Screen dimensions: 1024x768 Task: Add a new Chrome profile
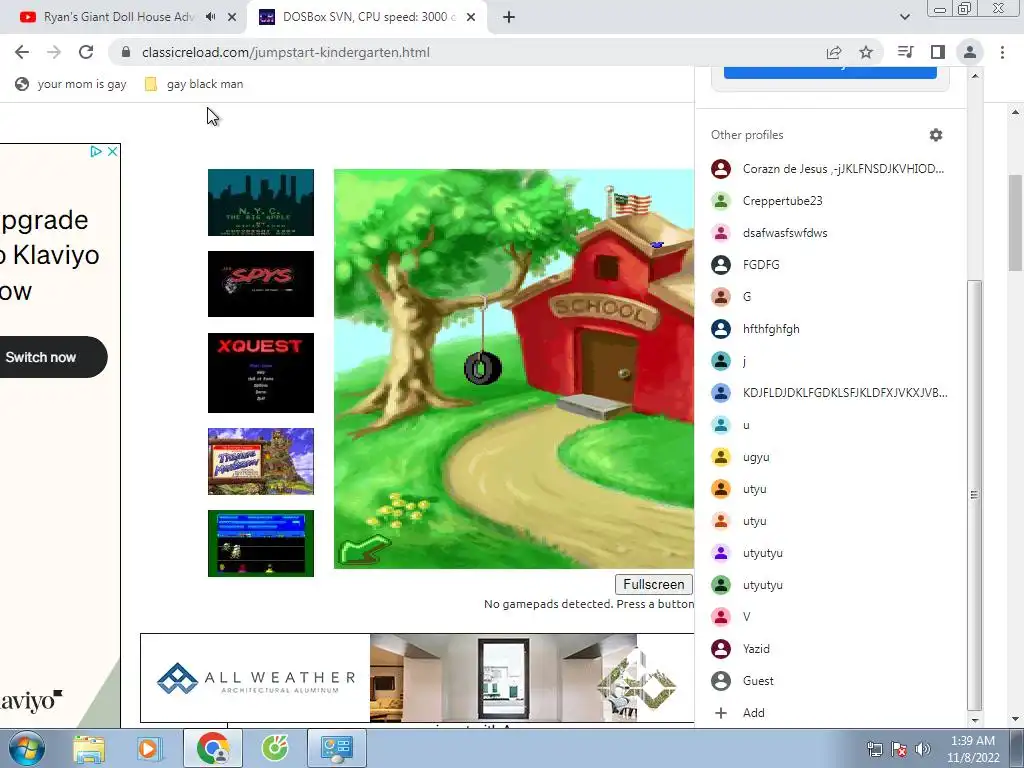point(830,712)
